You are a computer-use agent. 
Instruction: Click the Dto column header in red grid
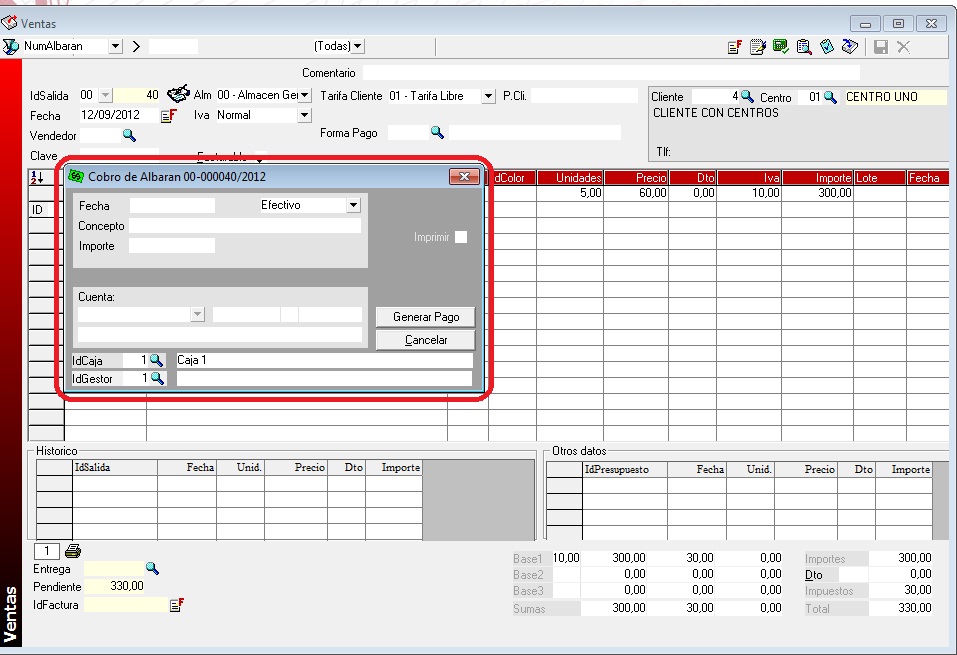pyautogui.click(x=693, y=178)
